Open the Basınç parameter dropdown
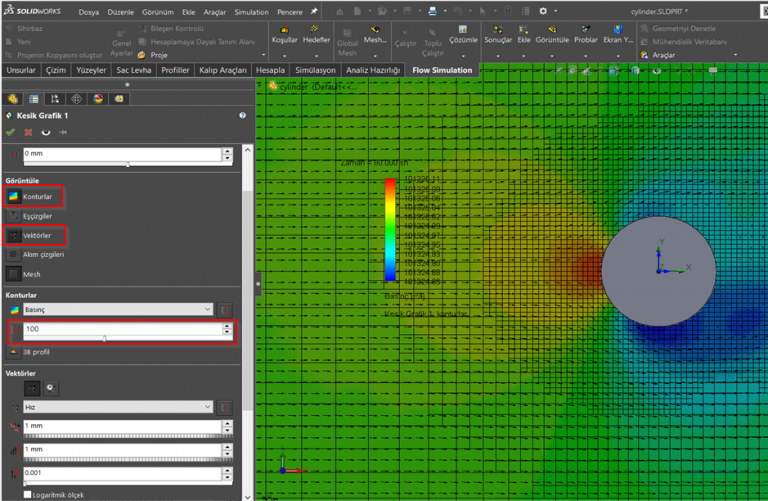Viewport: 768px width, 501px height. [118, 310]
